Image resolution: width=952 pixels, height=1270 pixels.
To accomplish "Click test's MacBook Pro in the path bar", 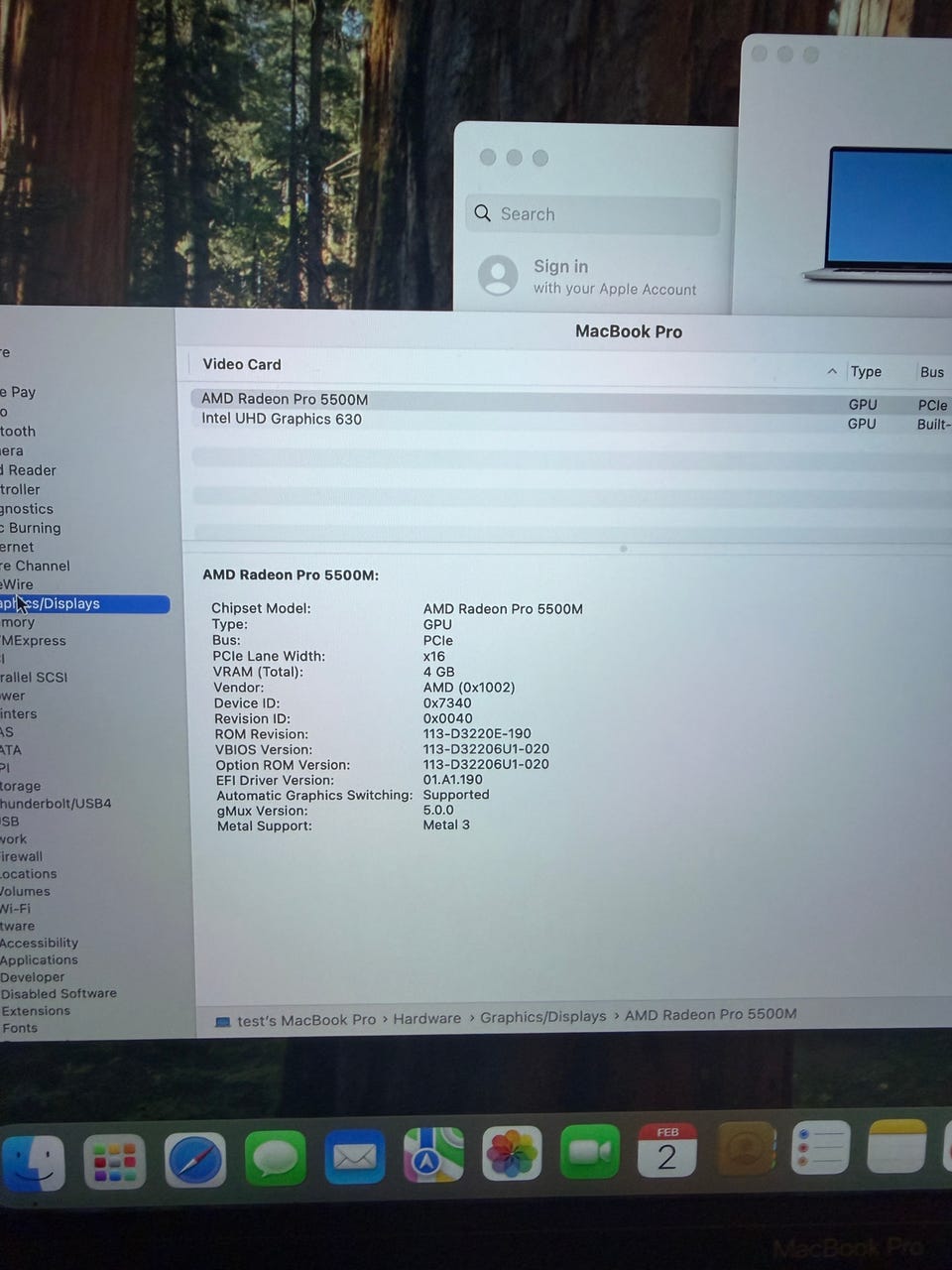I will (306, 1020).
